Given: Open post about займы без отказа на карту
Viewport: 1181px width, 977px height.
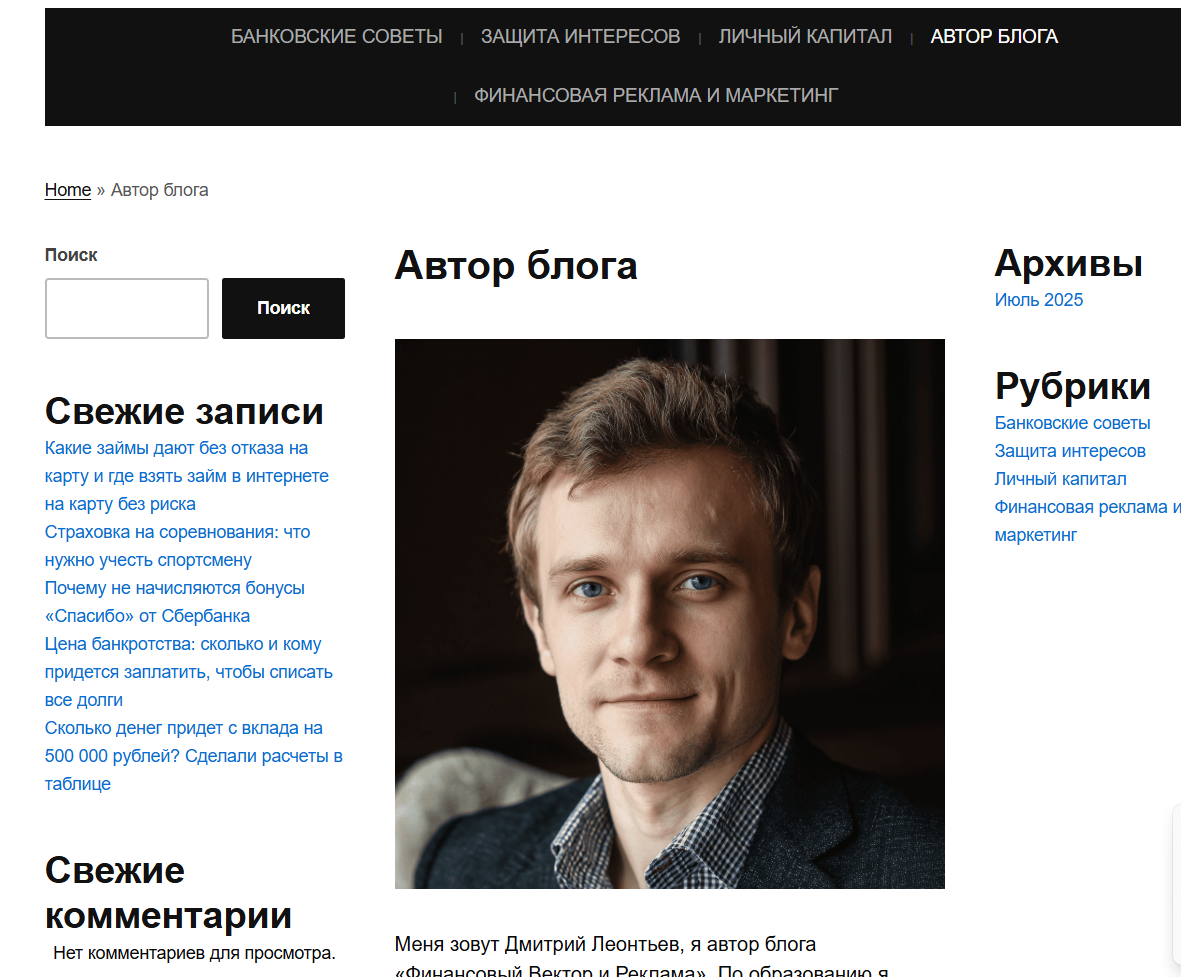Looking at the screenshot, I should (x=187, y=476).
